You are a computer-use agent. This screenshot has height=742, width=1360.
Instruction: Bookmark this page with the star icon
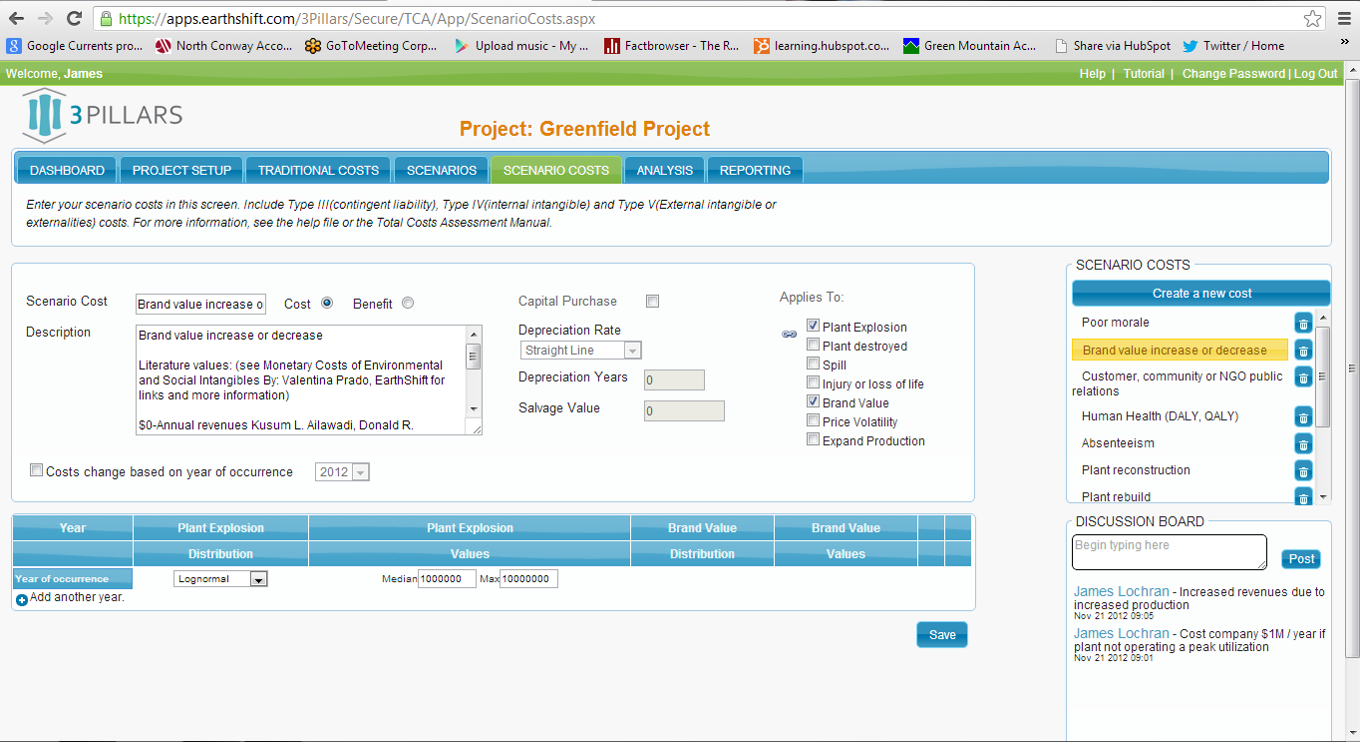click(1312, 18)
